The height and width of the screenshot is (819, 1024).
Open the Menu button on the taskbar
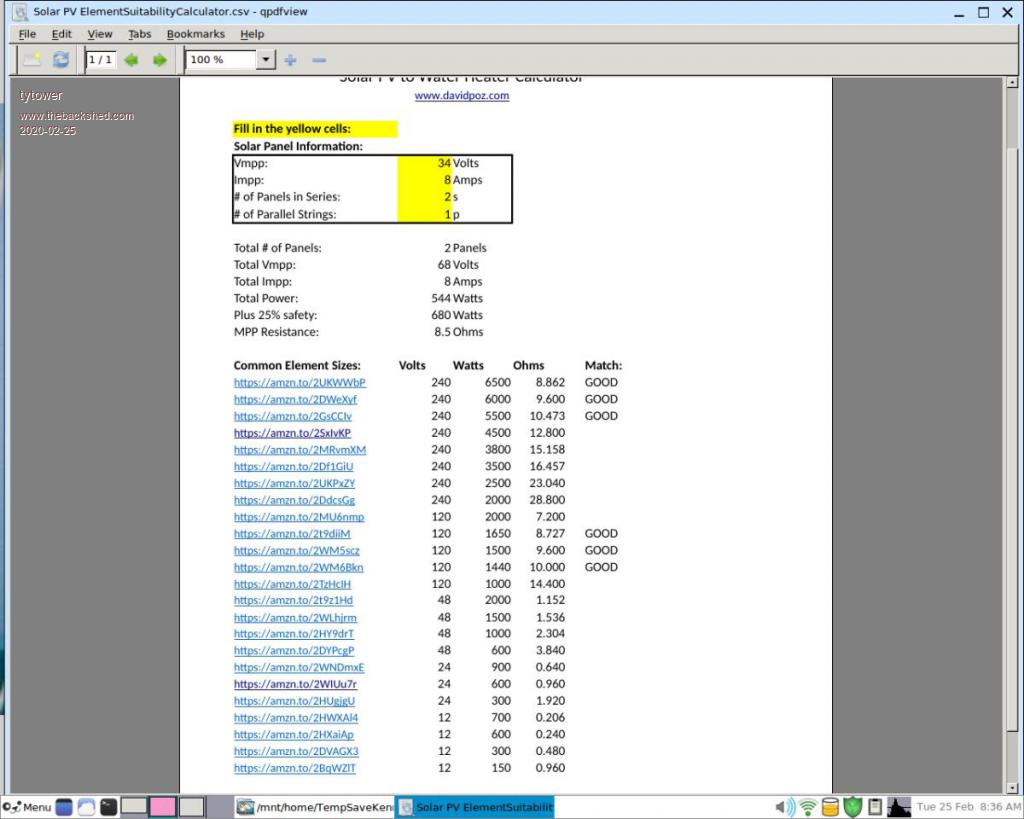coord(28,807)
